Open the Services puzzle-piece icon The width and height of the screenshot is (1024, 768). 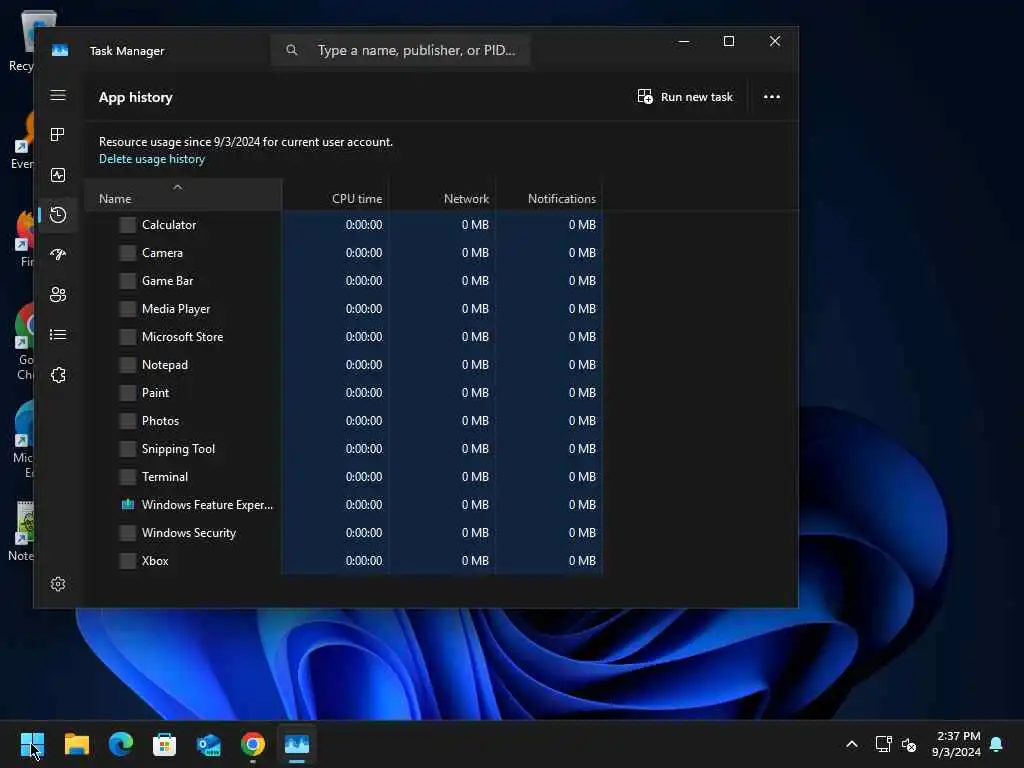coord(58,375)
